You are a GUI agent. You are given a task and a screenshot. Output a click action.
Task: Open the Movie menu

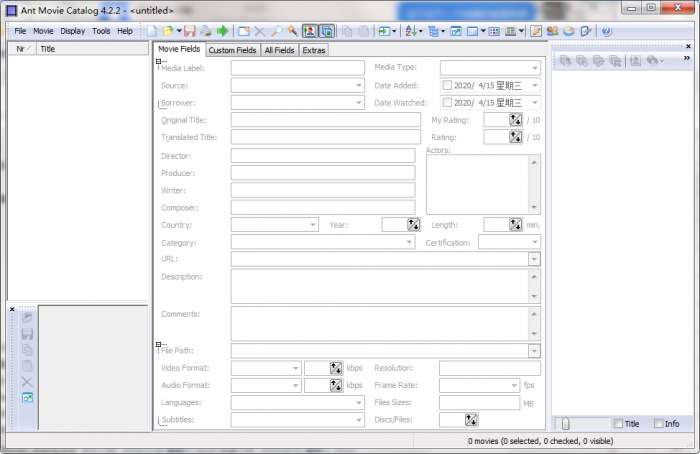(x=43, y=31)
